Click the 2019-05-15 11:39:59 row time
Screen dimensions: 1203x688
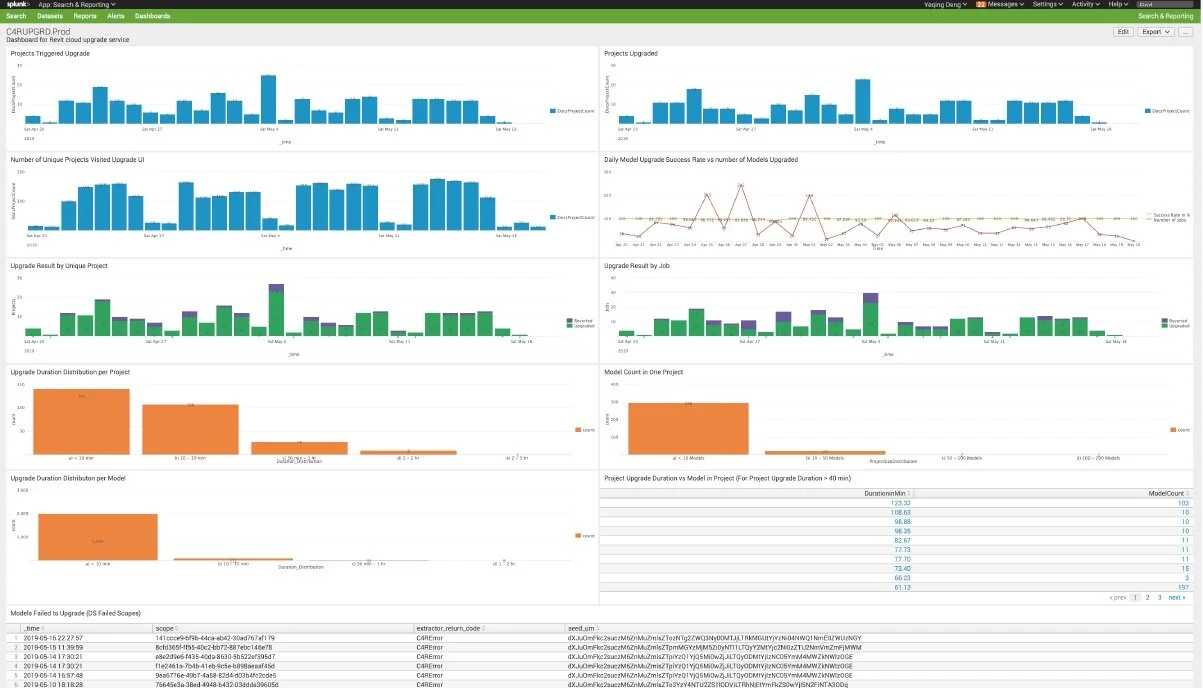53,647
